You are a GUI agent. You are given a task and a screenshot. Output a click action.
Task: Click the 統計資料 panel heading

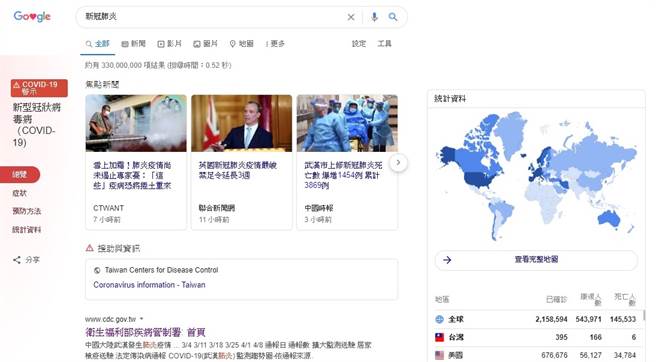tap(450, 99)
